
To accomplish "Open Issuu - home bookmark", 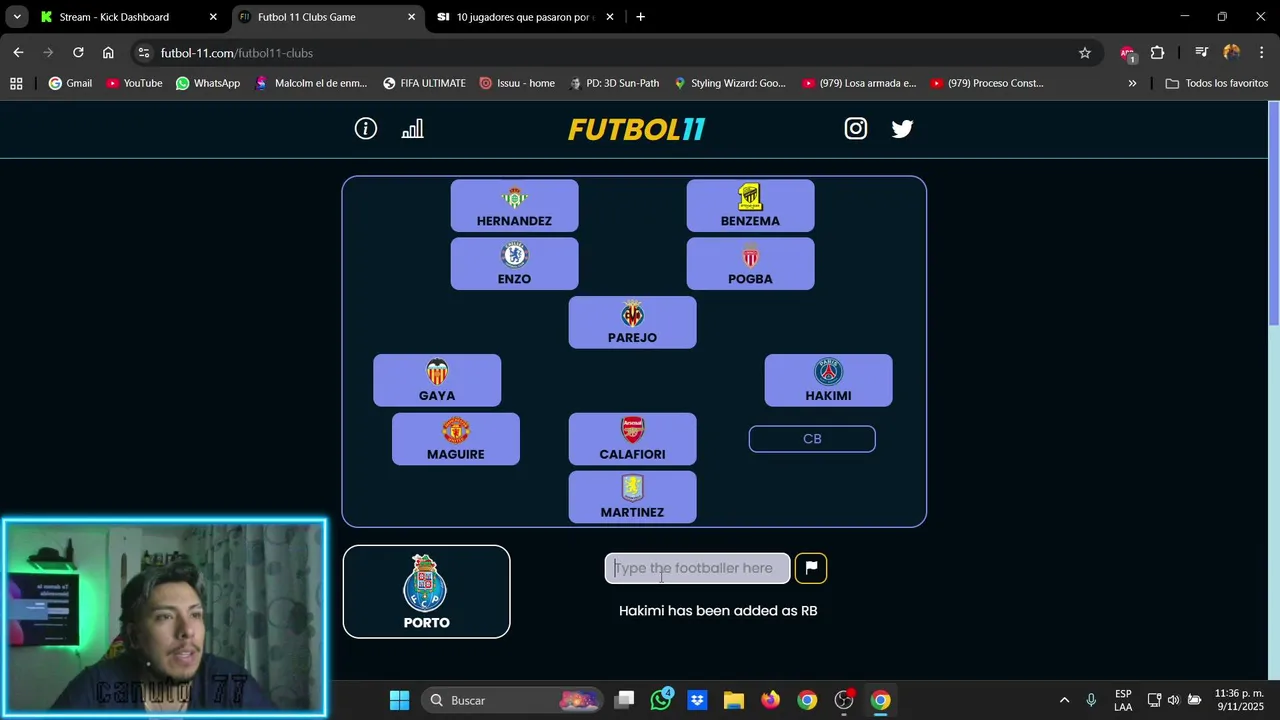I will coord(517,83).
